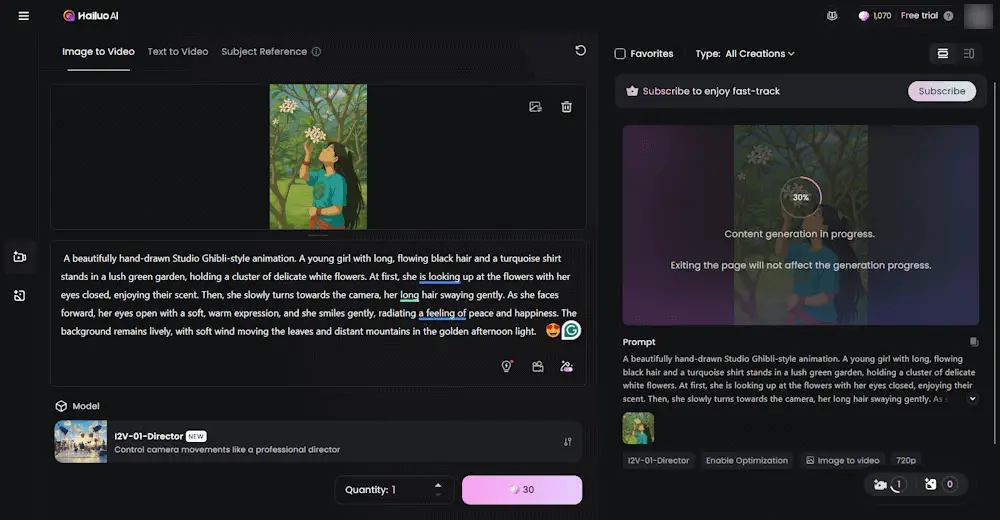Click the prompt optimization icon
The width and height of the screenshot is (1000, 520).
pos(566,366)
